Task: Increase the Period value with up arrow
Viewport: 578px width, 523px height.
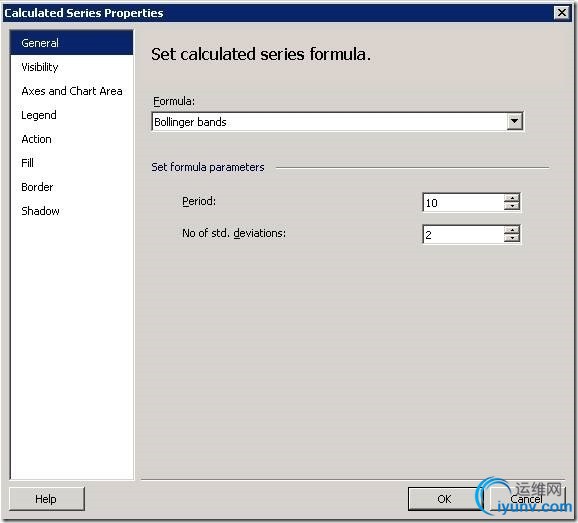Action: (x=512, y=198)
